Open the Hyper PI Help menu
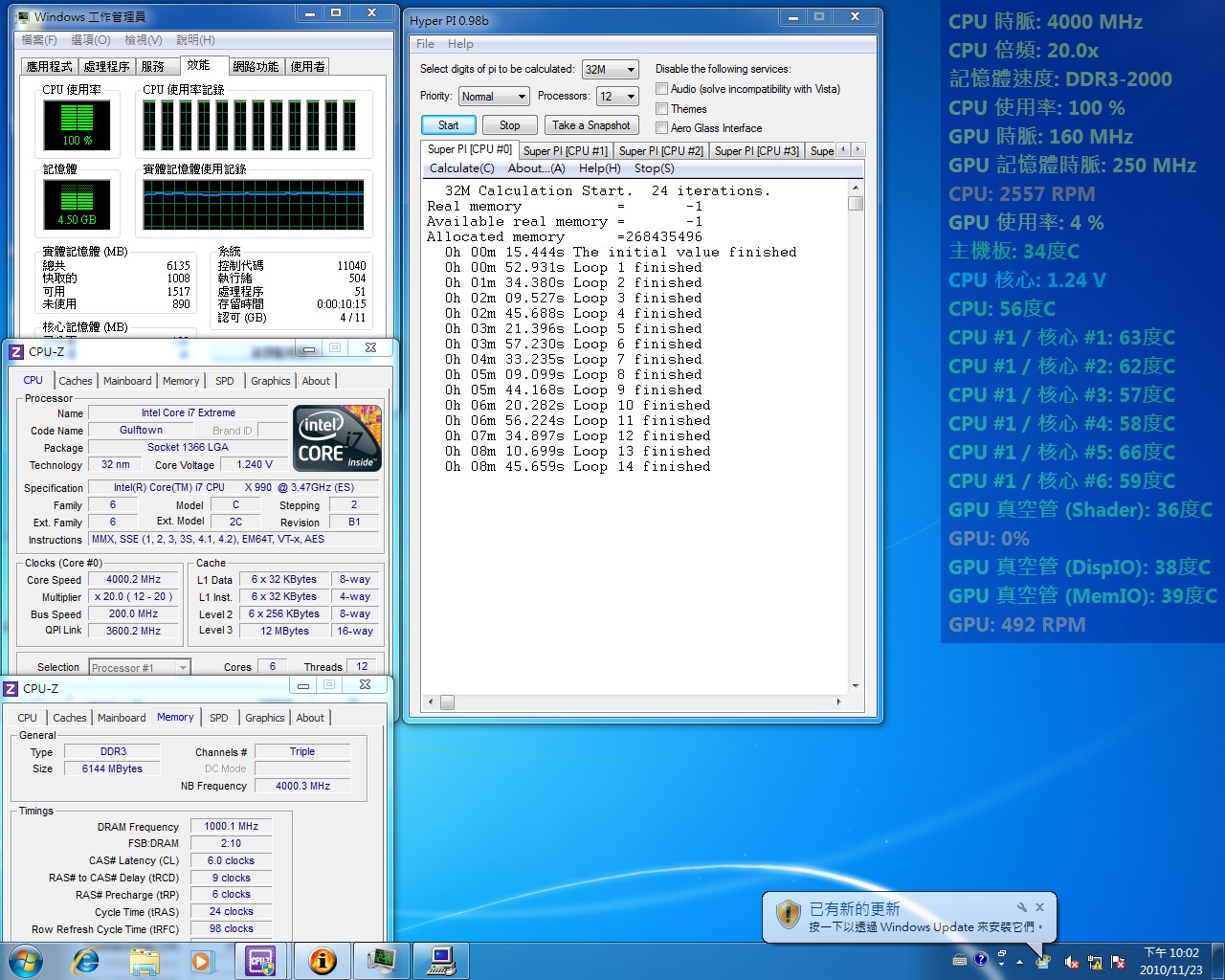1225x980 pixels. 460,44
